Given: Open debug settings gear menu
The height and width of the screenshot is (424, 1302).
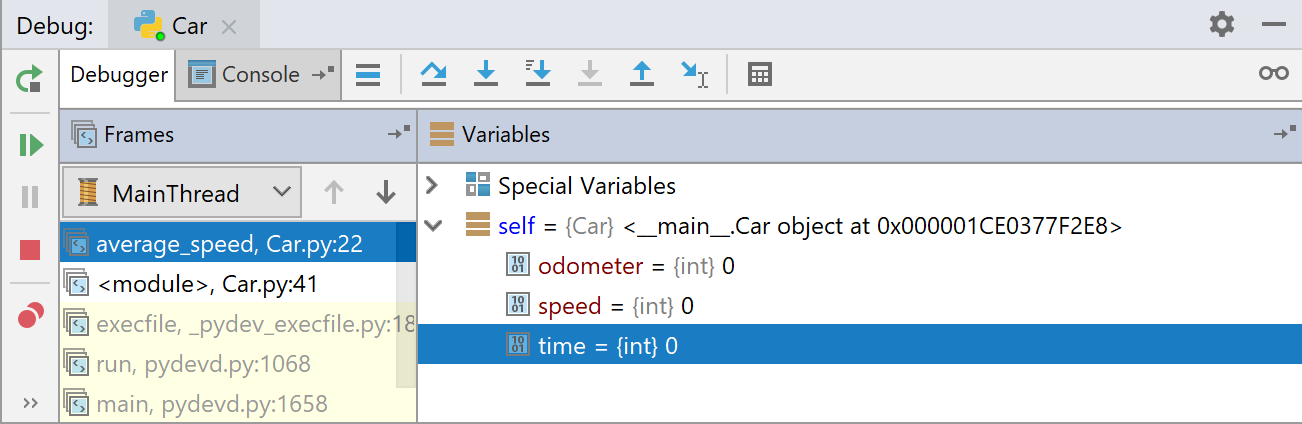Looking at the screenshot, I should coord(1221,25).
